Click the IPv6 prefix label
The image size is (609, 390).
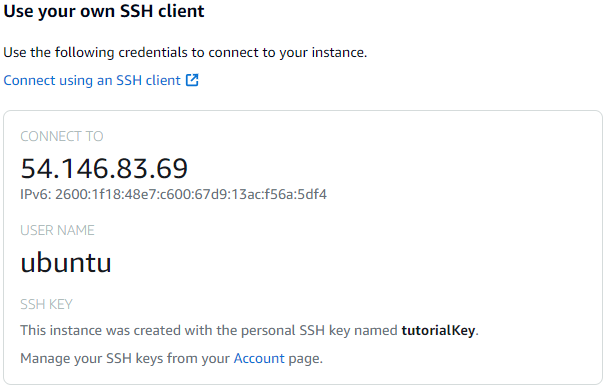[x=36, y=194]
